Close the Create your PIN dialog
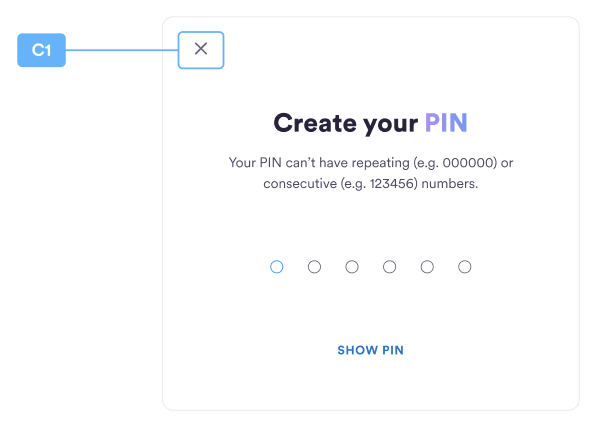The height and width of the screenshot is (430, 600). 201,50
